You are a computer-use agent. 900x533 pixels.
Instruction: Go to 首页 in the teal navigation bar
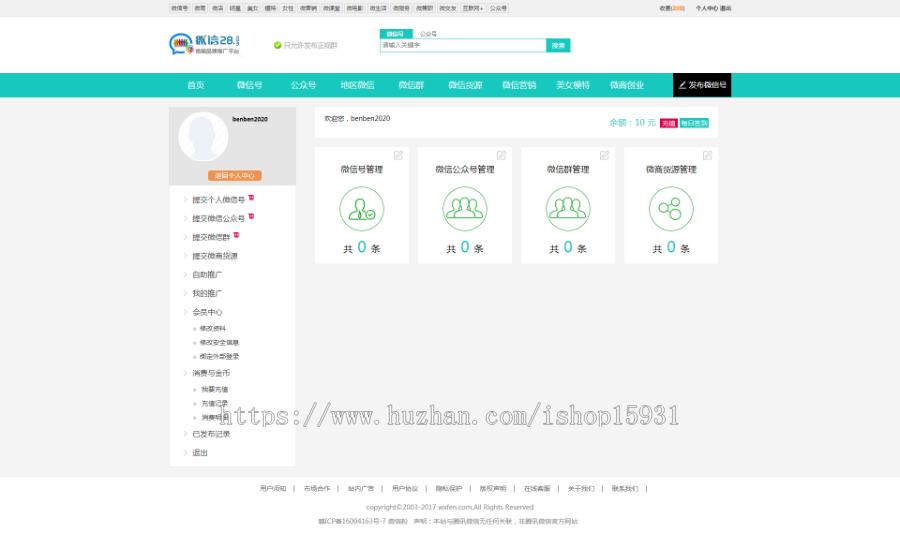[x=196, y=85]
